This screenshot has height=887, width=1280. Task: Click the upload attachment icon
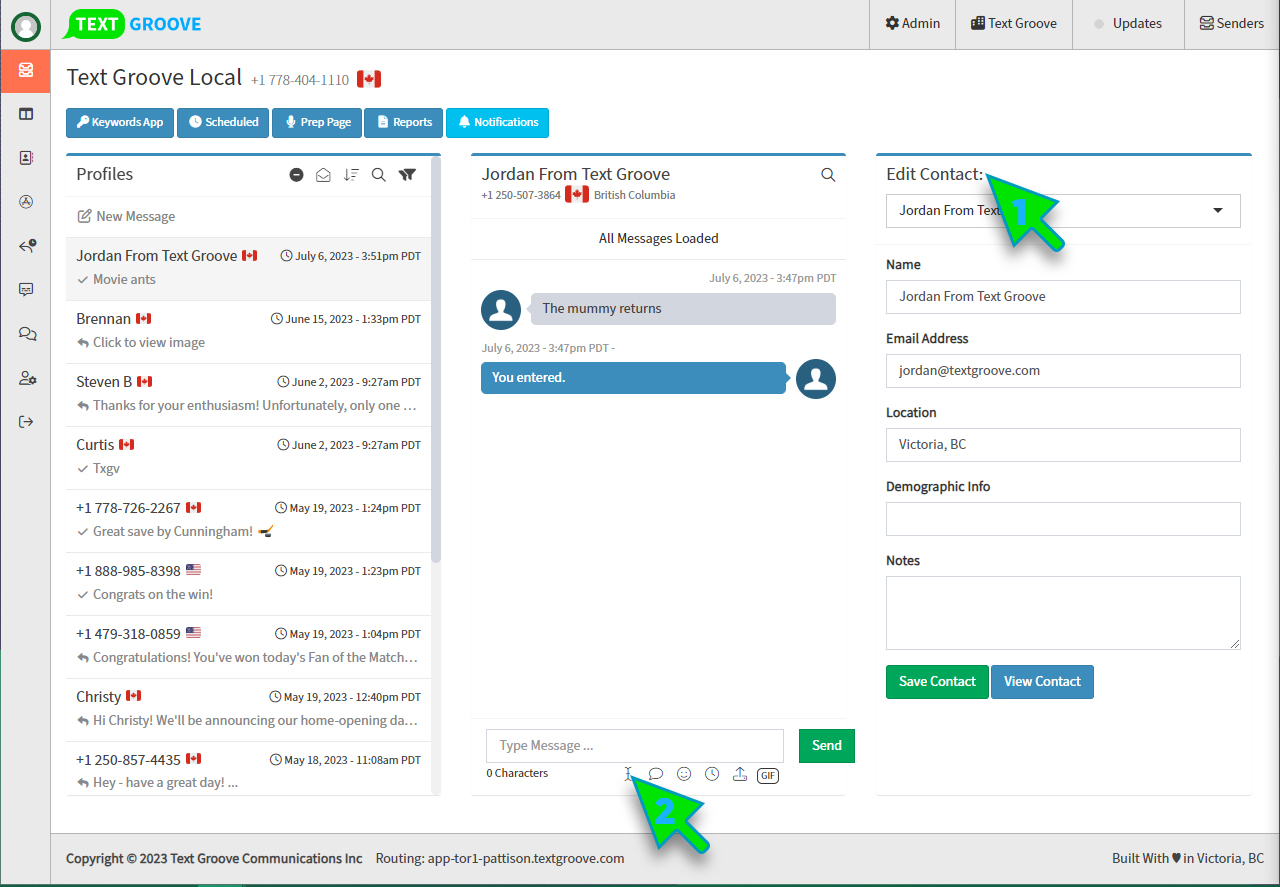(740, 774)
